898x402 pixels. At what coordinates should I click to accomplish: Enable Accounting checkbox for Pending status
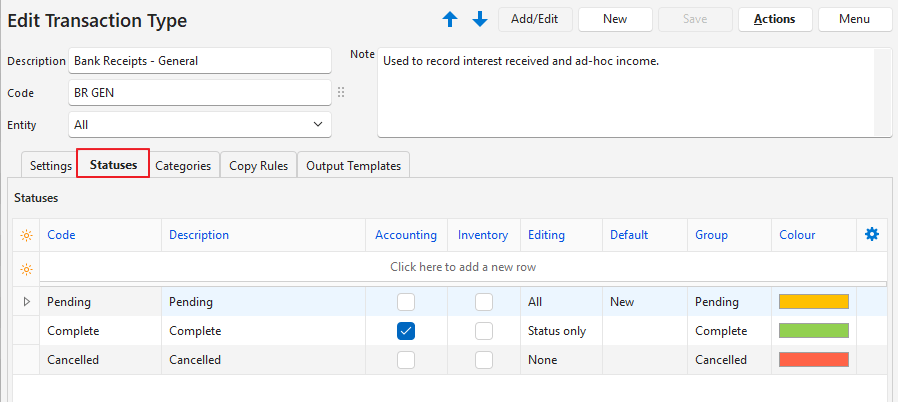click(x=406, y=302)
